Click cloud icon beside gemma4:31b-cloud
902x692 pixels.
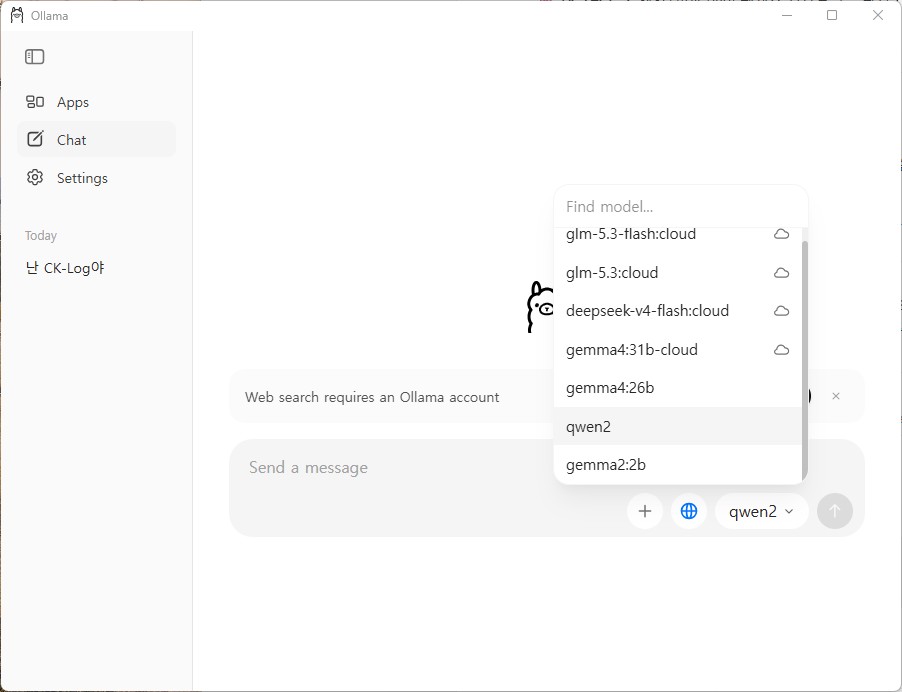coord(781,350)
